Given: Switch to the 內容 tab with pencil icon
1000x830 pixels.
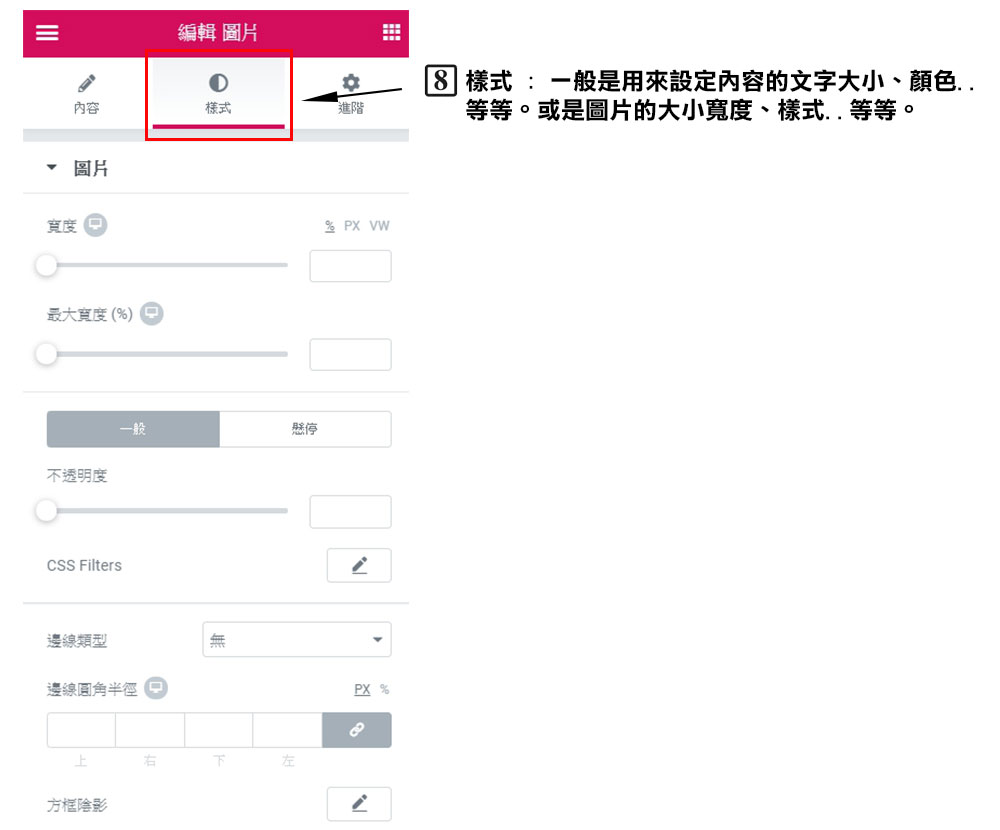Looking at the screenshot, I should pyautogui.click(x=86, y=94).
